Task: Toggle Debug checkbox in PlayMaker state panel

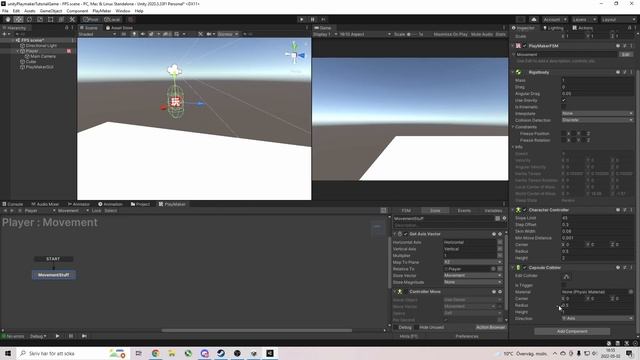Action: pyautogui.click(x=396, y=327)
